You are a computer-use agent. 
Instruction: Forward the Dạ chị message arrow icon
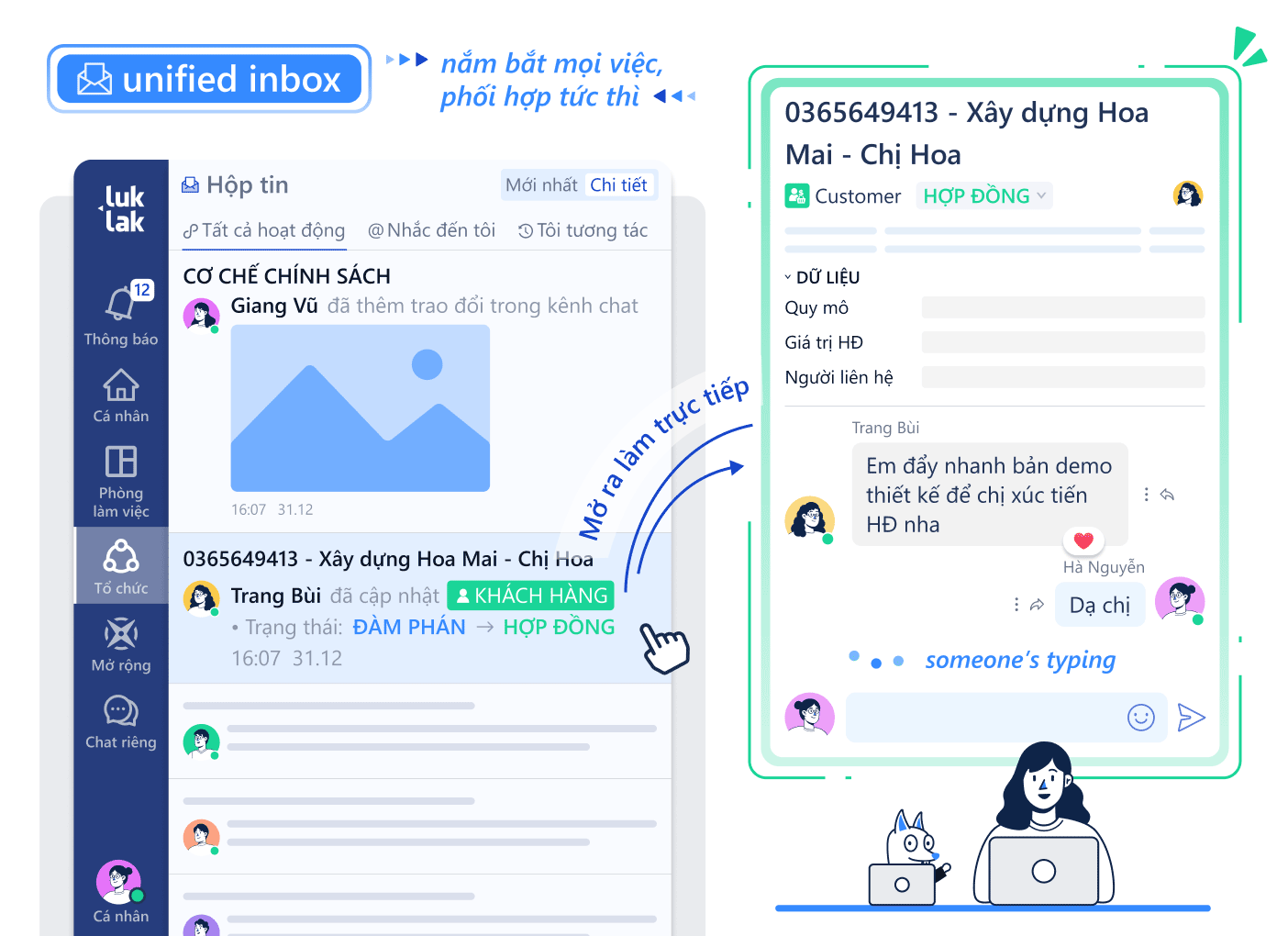tap(1037, 605)
